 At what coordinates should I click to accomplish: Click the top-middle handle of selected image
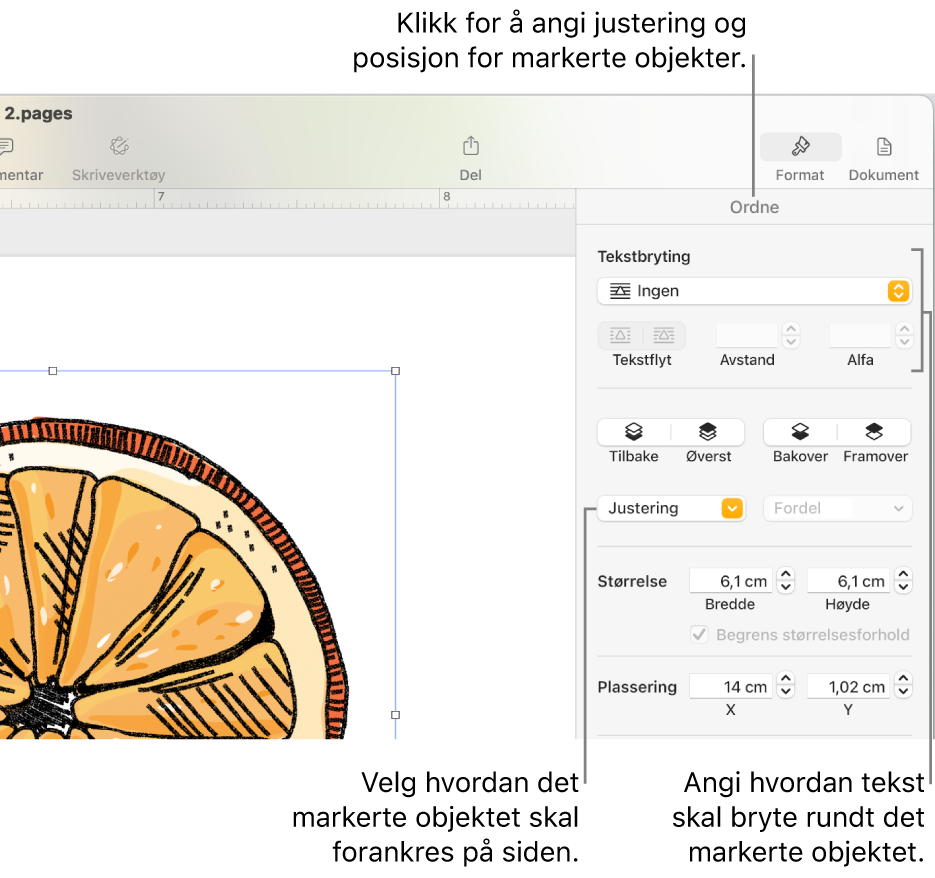coord(52,371)
